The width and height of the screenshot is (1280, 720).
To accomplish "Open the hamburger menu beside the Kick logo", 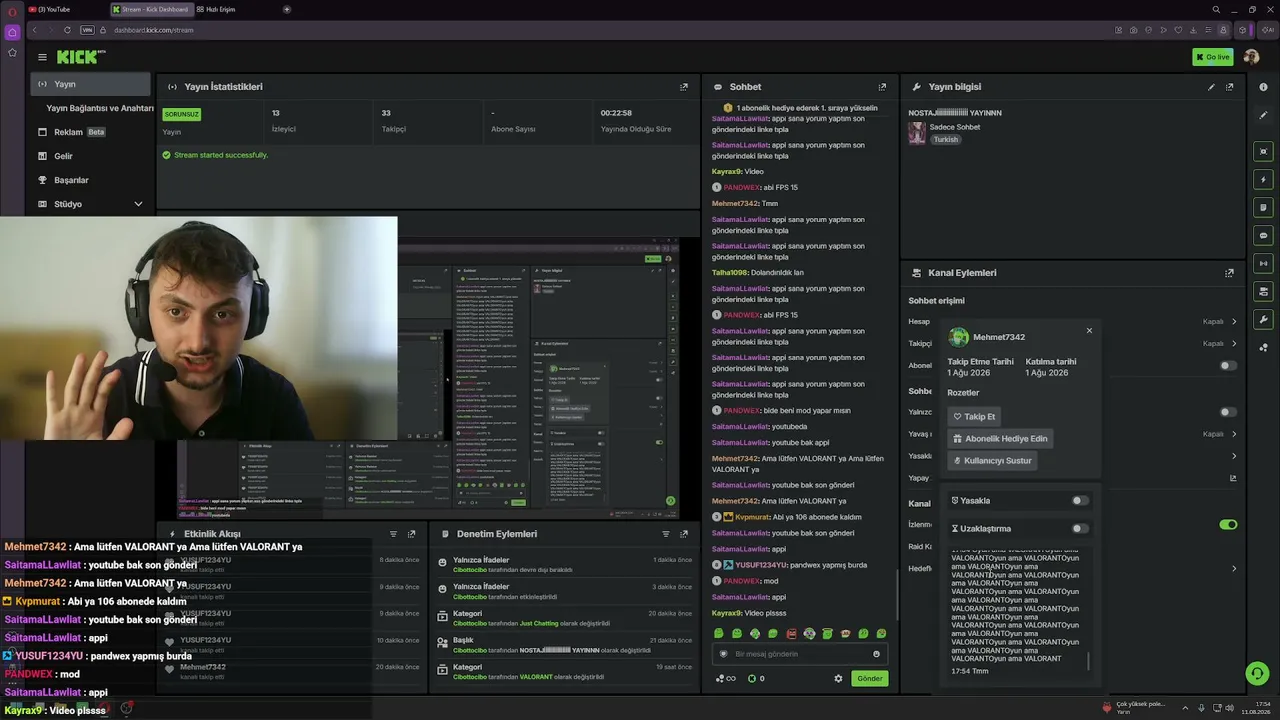I will pyautogui.click(x=42, y=57).
